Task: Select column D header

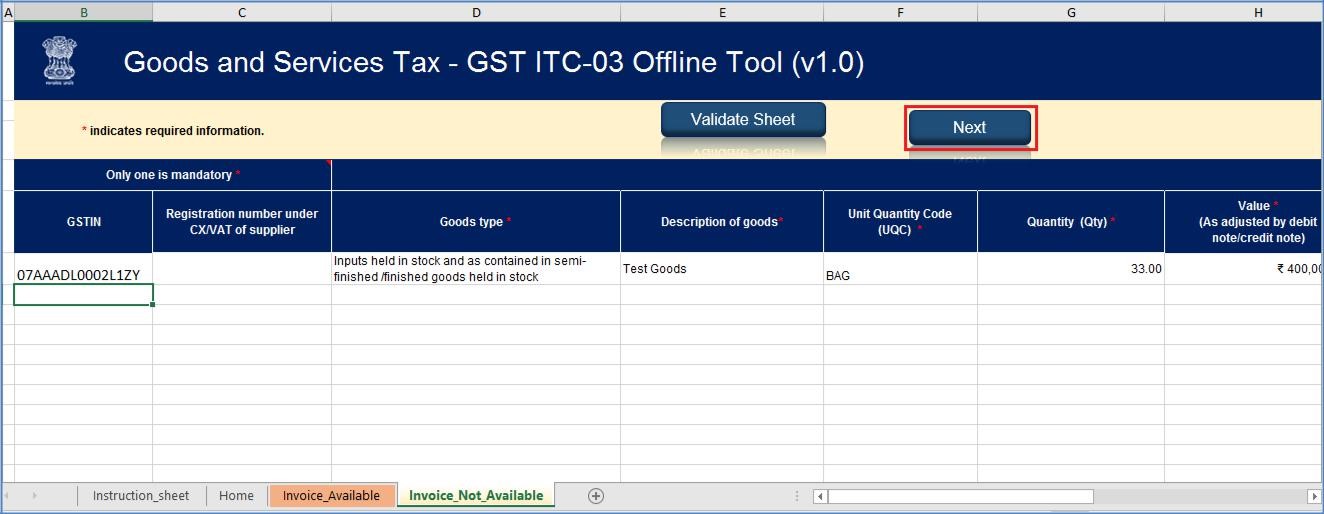Action: 476,12
